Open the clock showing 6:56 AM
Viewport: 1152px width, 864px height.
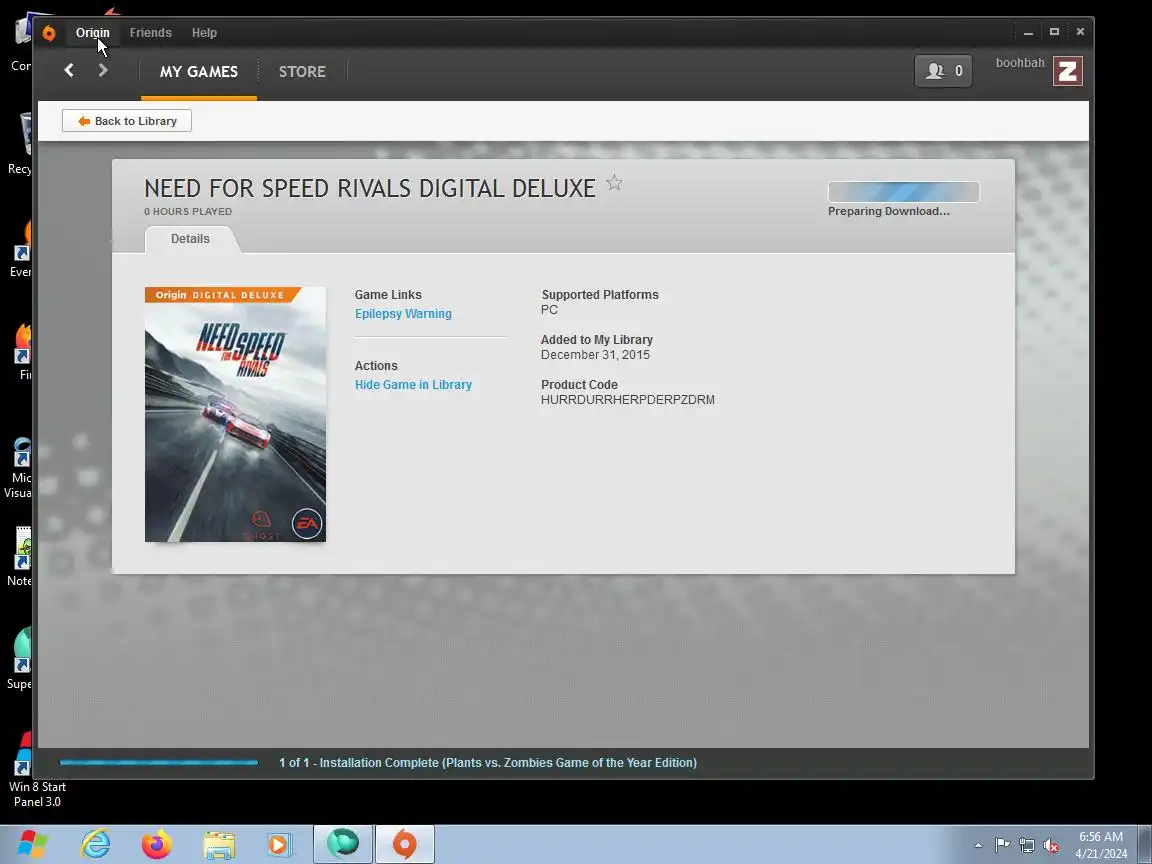coord(1101,845)
